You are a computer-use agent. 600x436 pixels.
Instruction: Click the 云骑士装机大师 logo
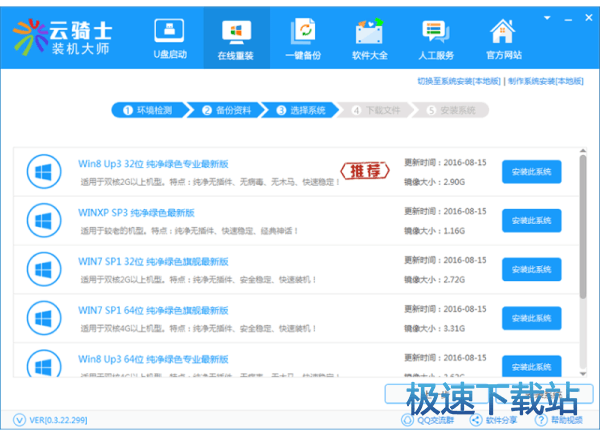pyautogui.click(x=62, y=38)
